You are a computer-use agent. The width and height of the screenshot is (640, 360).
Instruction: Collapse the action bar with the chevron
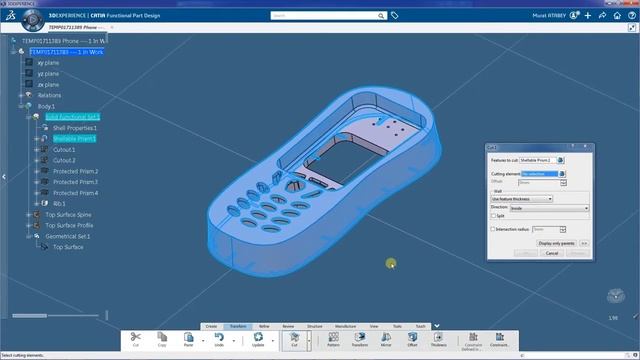437,326
